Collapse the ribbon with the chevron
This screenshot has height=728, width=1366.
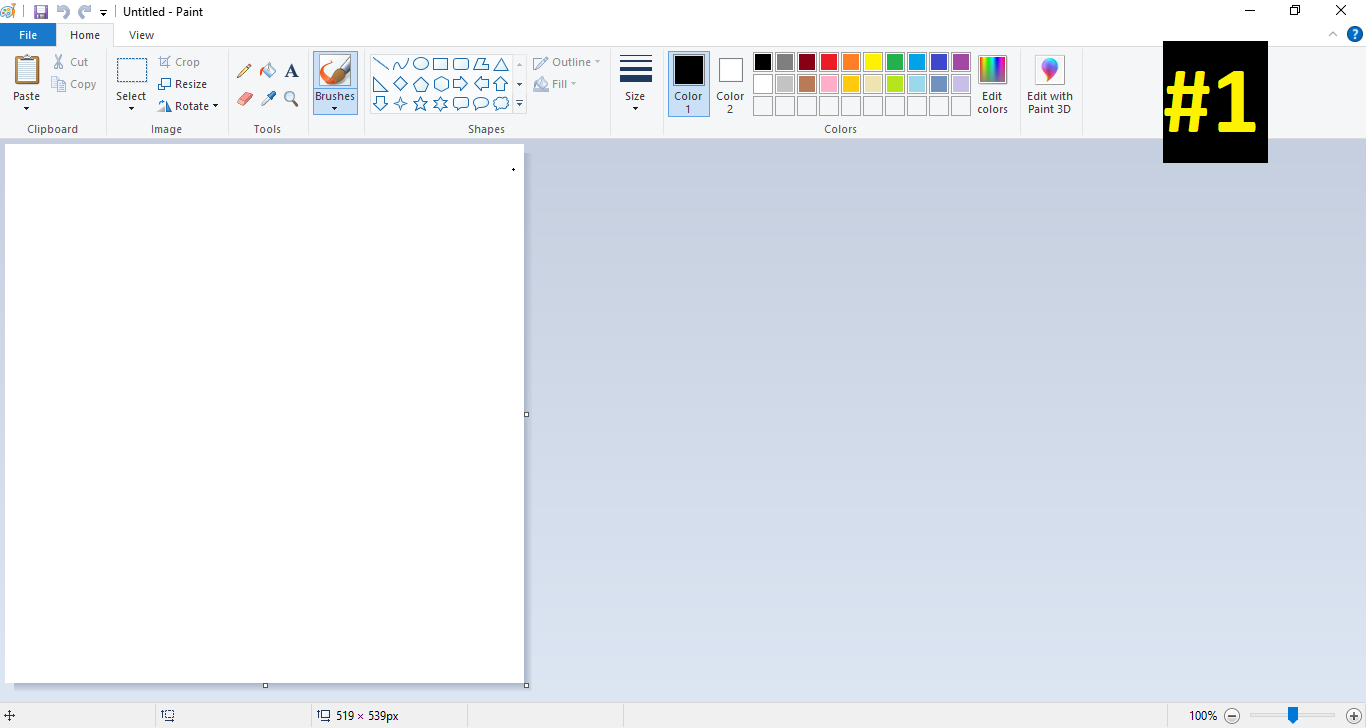tap(1332, 34)
